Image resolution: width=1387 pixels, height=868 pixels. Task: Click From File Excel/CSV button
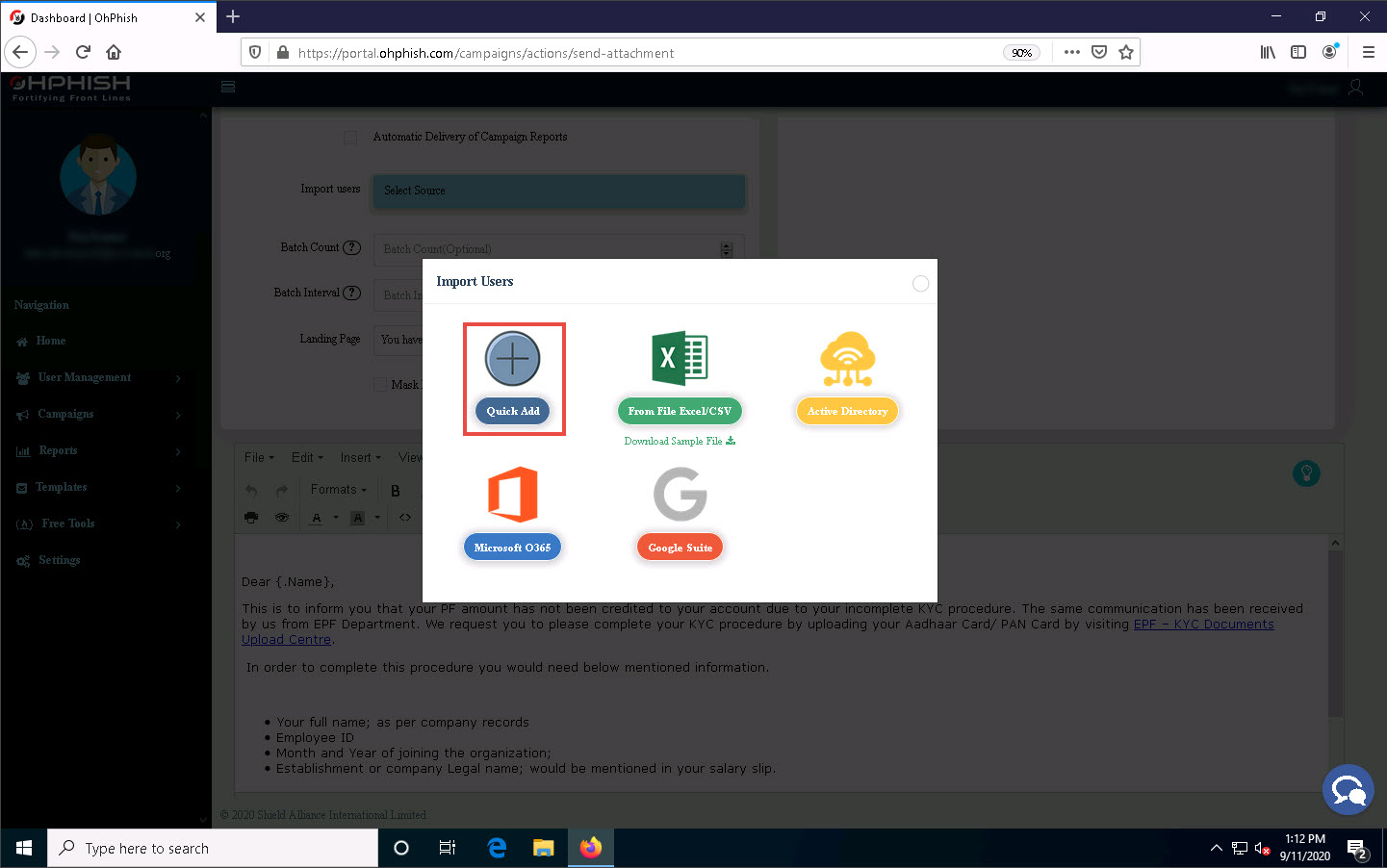point(680,411)
